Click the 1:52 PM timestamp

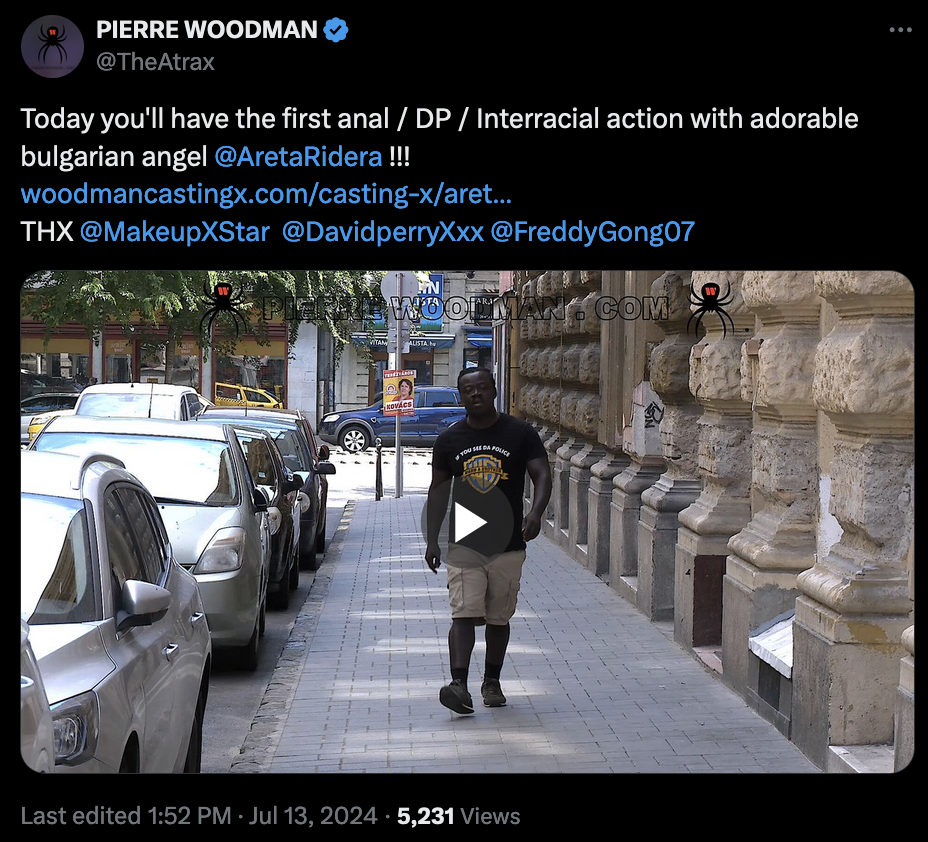click(x=189, y=816)
